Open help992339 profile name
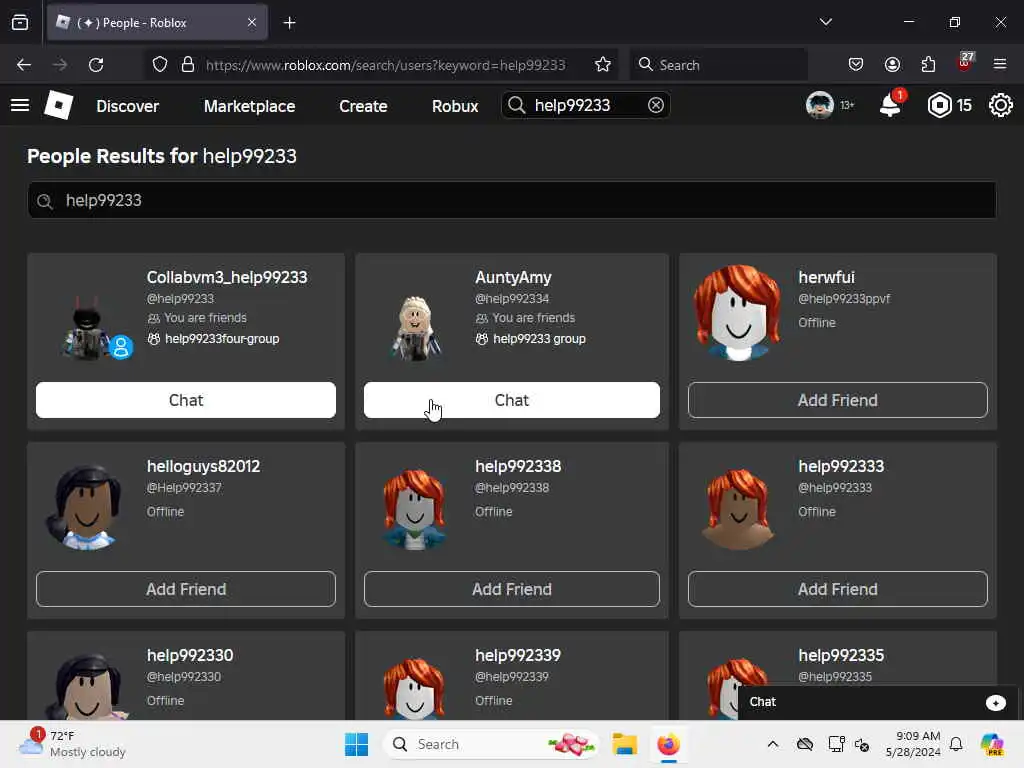The width and height of the screenshot is (1024, 768). point(518,656)
